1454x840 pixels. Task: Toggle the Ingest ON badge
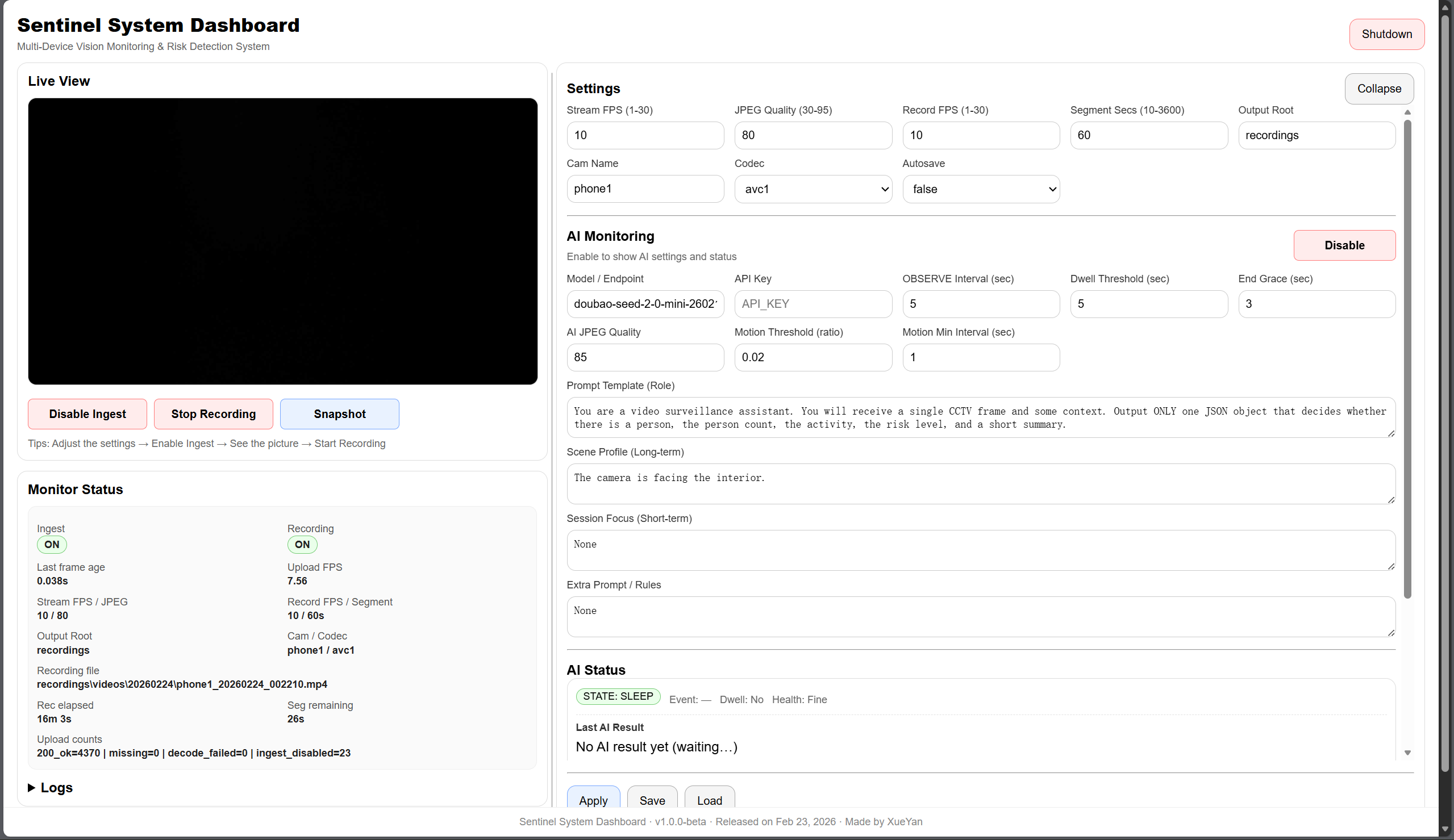(52, 544)
